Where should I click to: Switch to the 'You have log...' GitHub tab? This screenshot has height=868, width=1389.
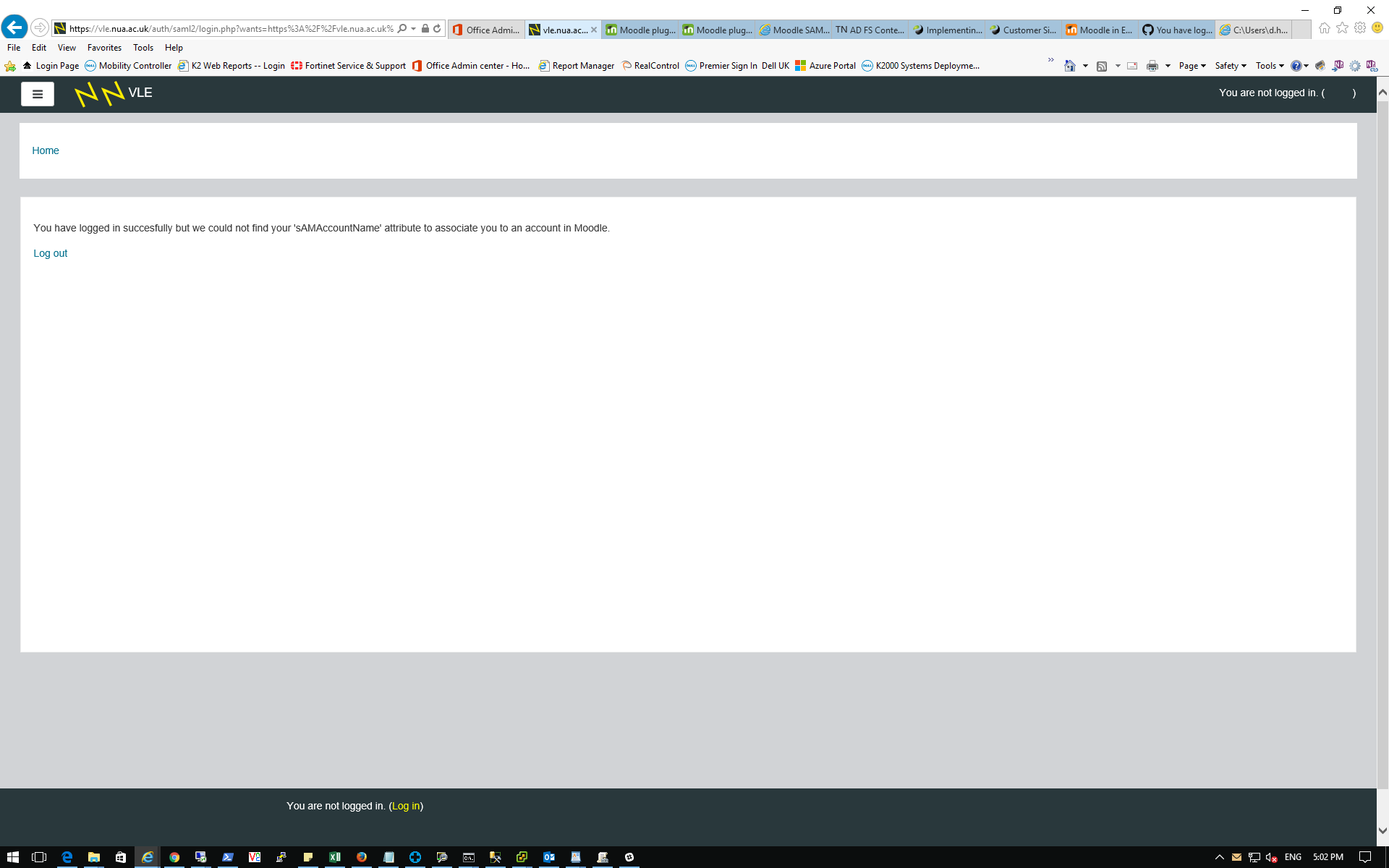pos(1177,30)
